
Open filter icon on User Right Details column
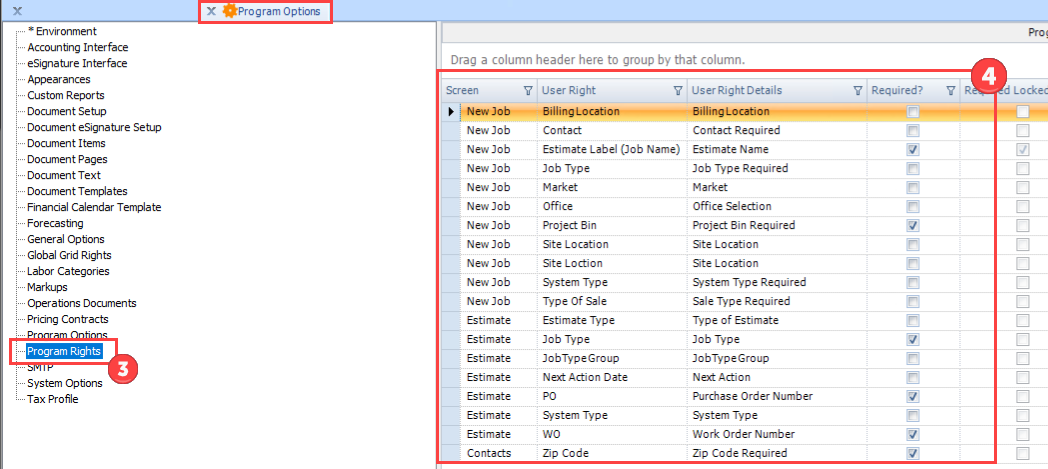858,90
